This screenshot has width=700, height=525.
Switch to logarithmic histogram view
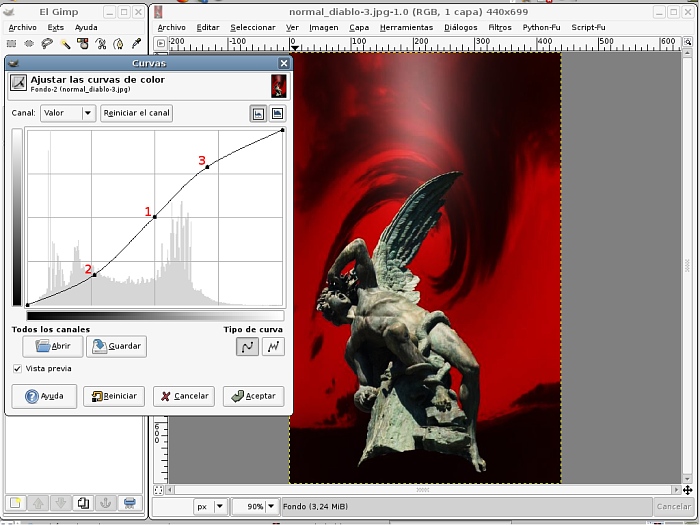coord(277,114)
